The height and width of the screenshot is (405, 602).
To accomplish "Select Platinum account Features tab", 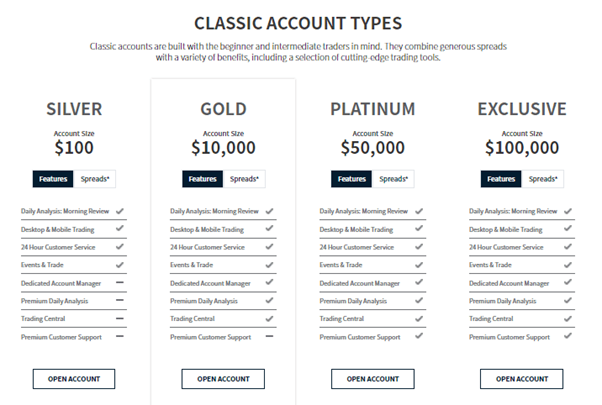I will coord(352,179).
